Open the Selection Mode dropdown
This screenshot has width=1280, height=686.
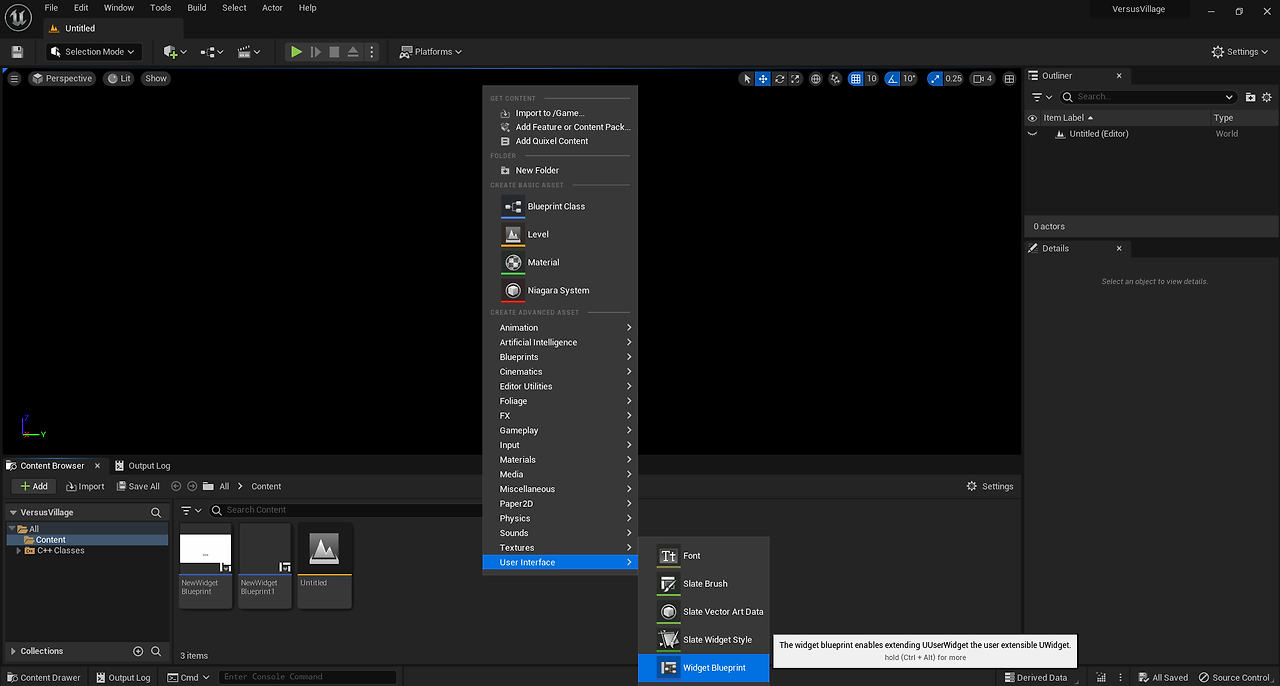(95, 52)
